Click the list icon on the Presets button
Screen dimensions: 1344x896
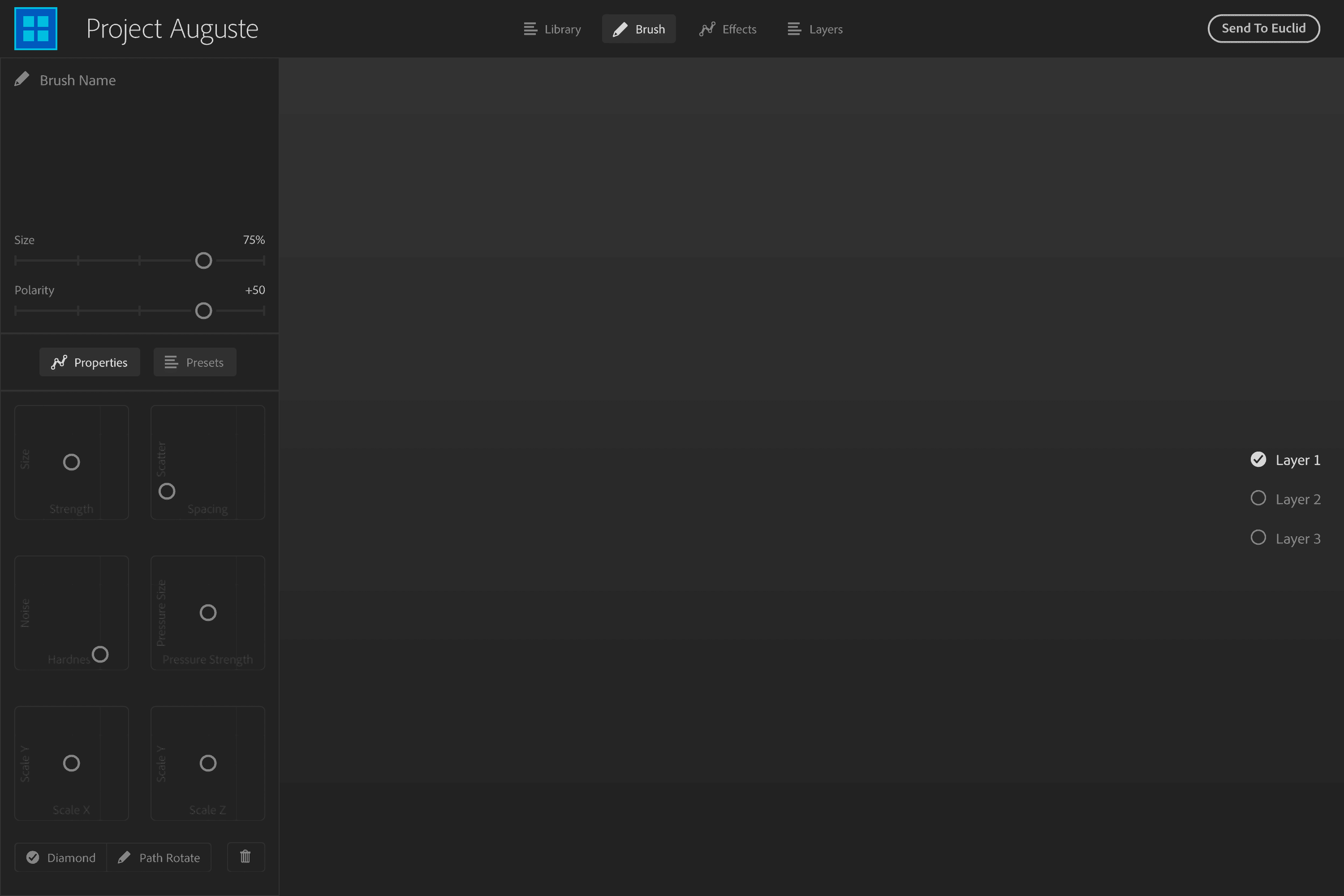click(x=170, y=362)
